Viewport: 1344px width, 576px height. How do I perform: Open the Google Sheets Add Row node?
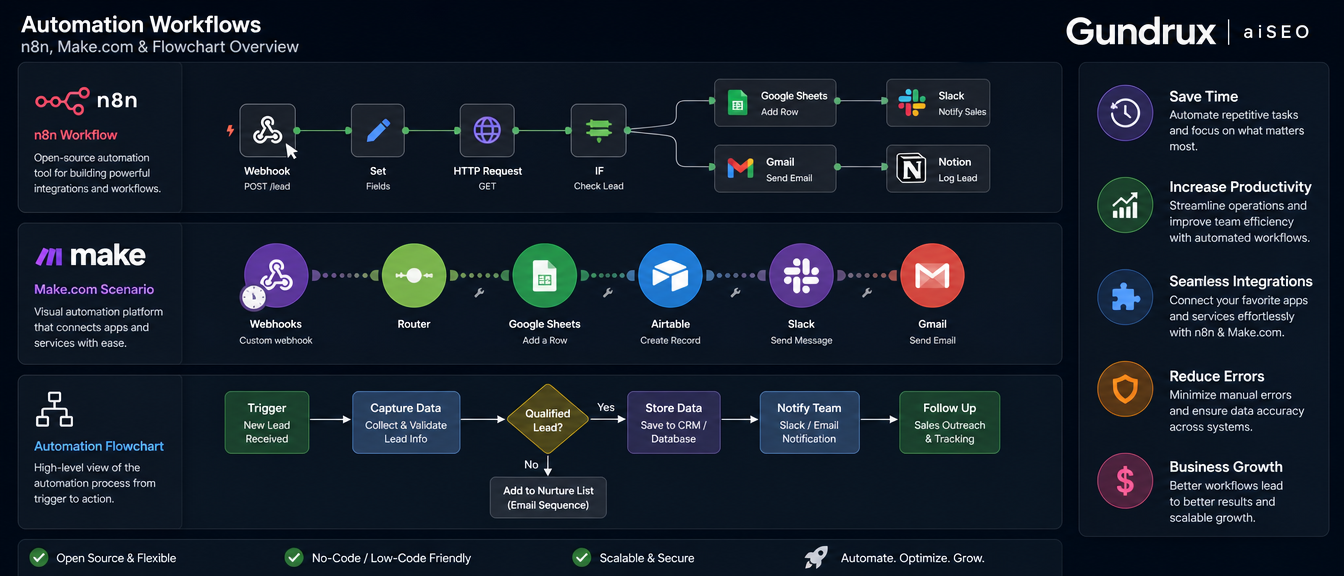tap(774, 103)
